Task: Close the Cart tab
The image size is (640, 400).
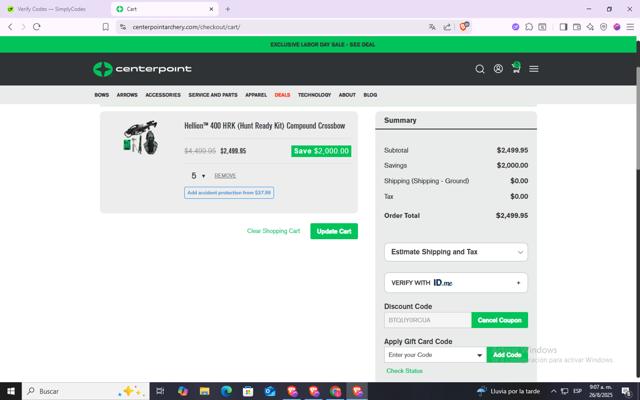Action: tap(211, 9)
